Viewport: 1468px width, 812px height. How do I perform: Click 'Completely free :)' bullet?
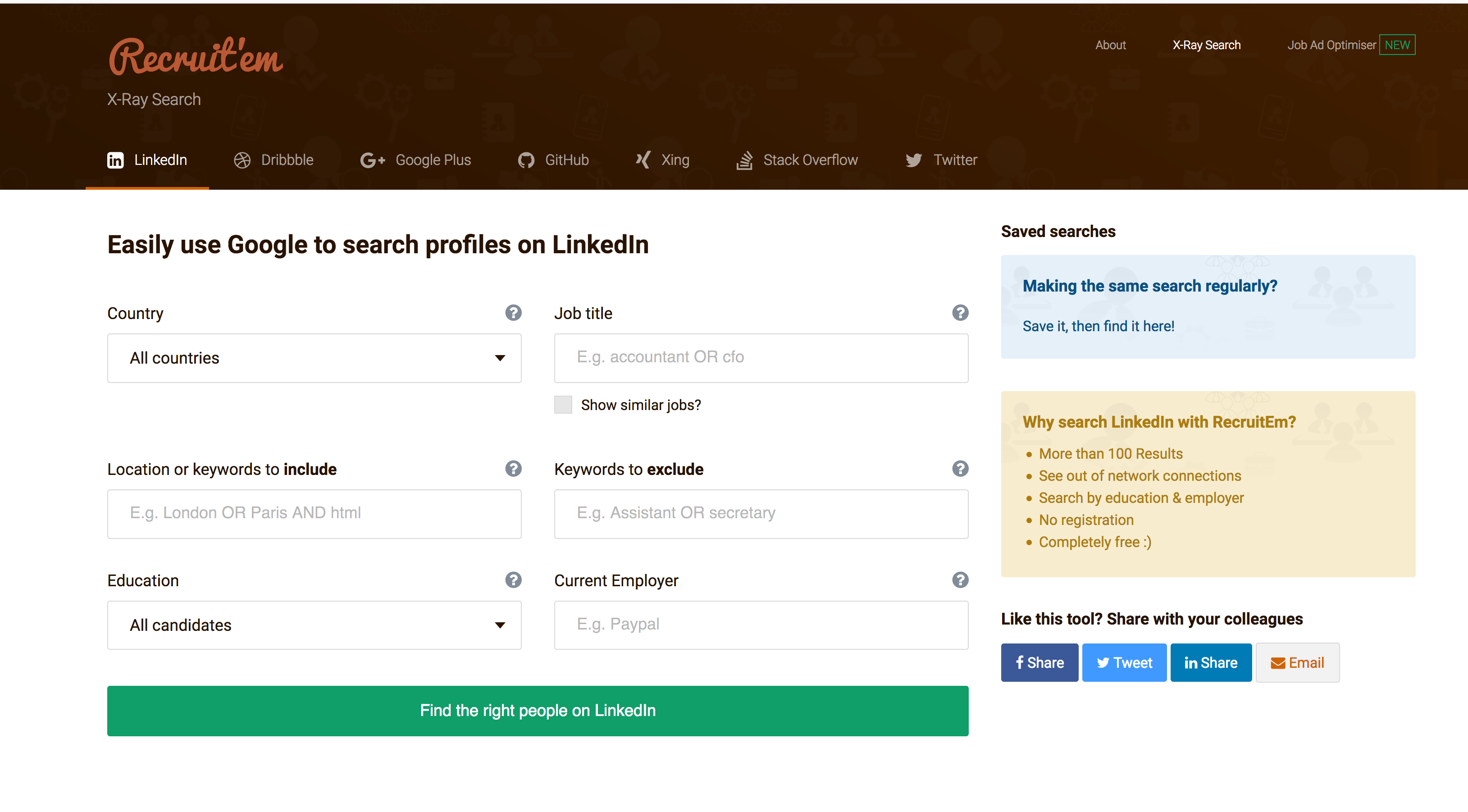[x=1095, y=542]
